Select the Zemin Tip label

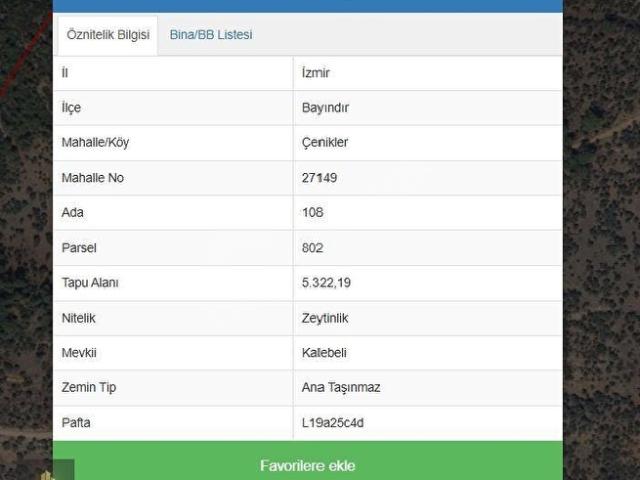[x=89, y=388]
